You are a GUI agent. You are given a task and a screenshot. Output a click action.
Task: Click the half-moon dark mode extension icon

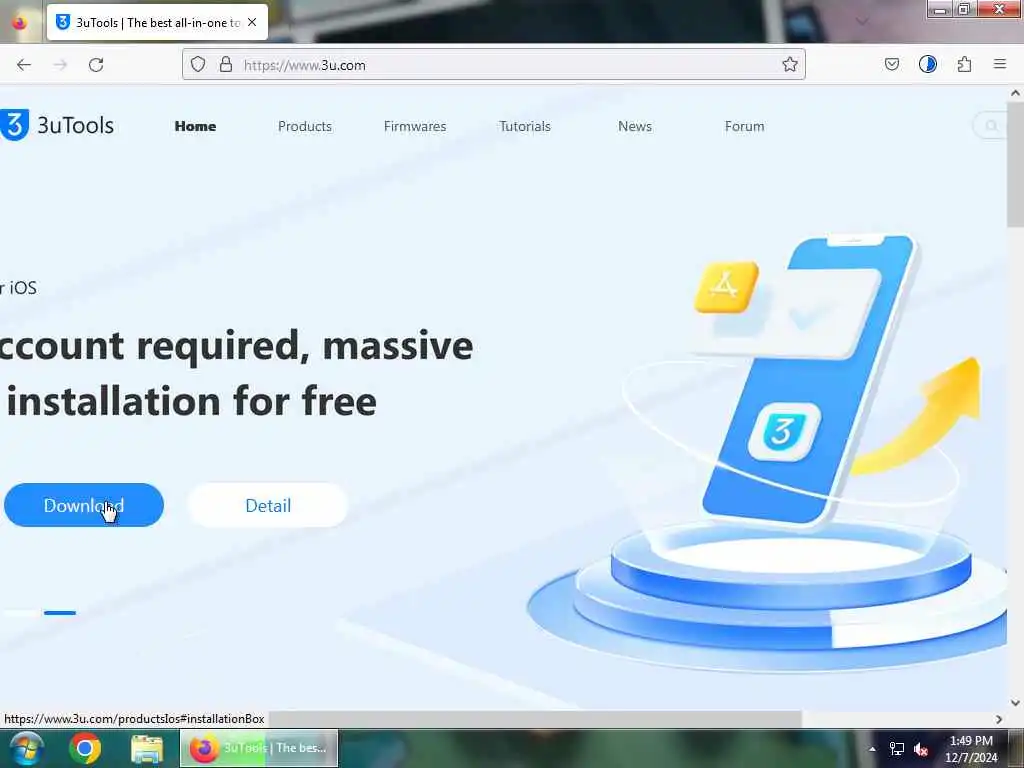click(927, 64)
